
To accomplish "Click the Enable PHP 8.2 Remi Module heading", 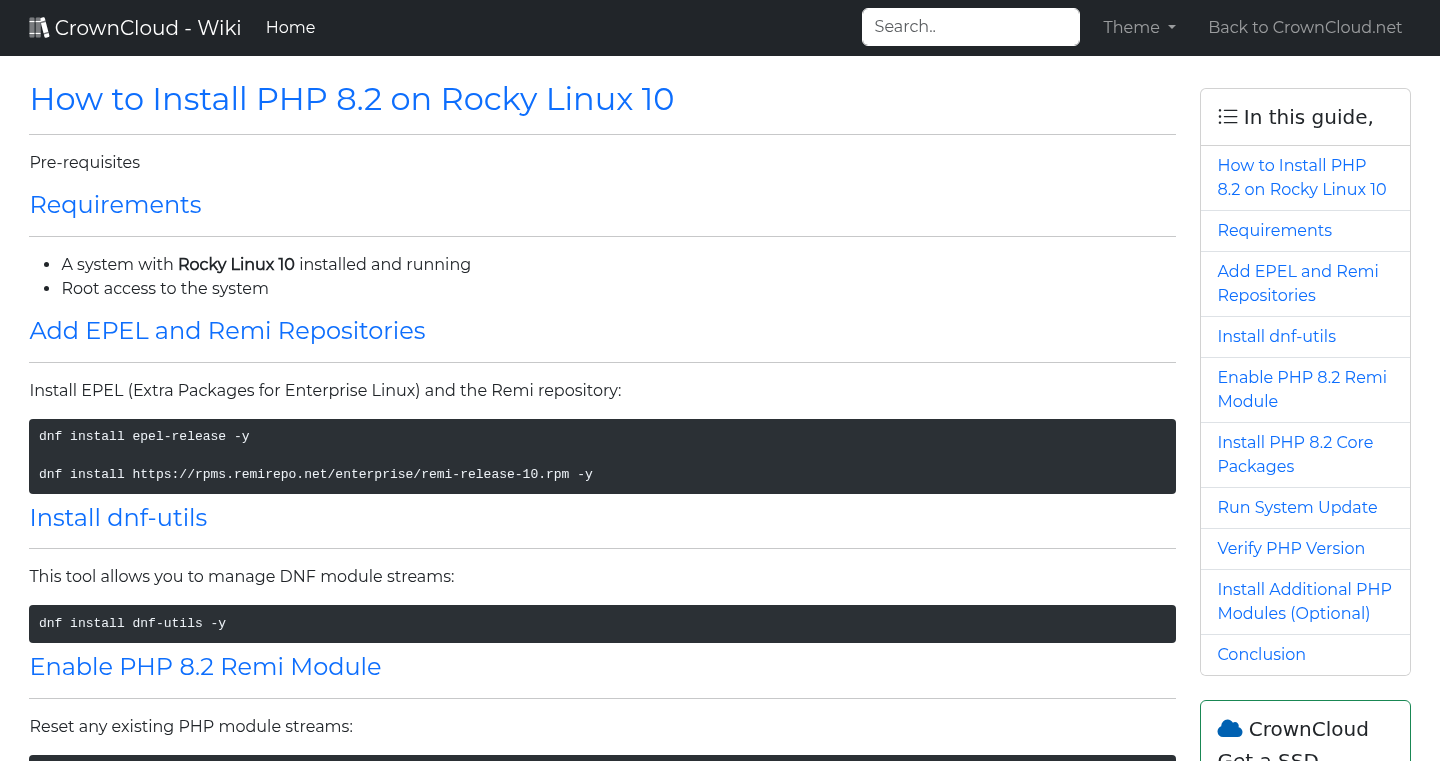I will point(205,667).
